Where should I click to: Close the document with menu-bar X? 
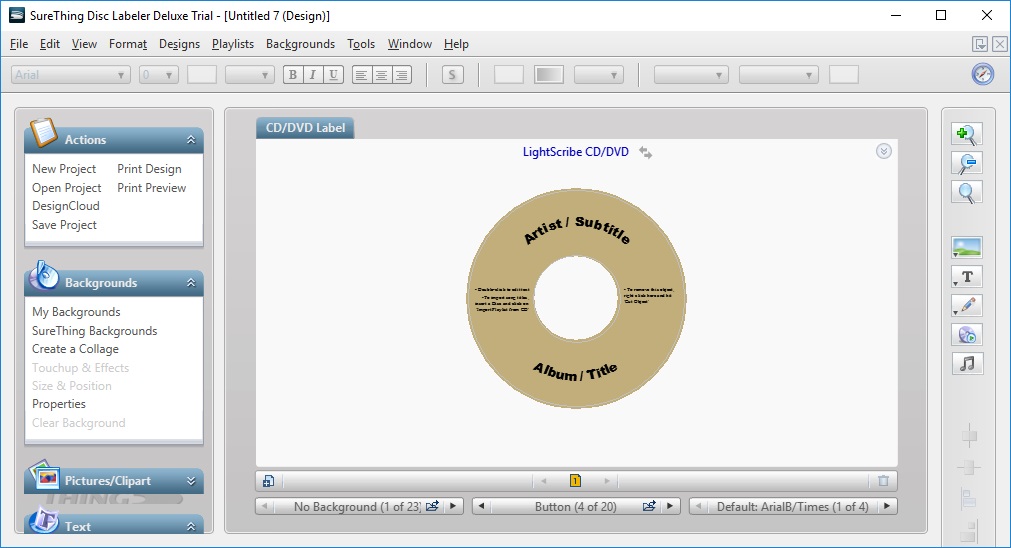999,44
